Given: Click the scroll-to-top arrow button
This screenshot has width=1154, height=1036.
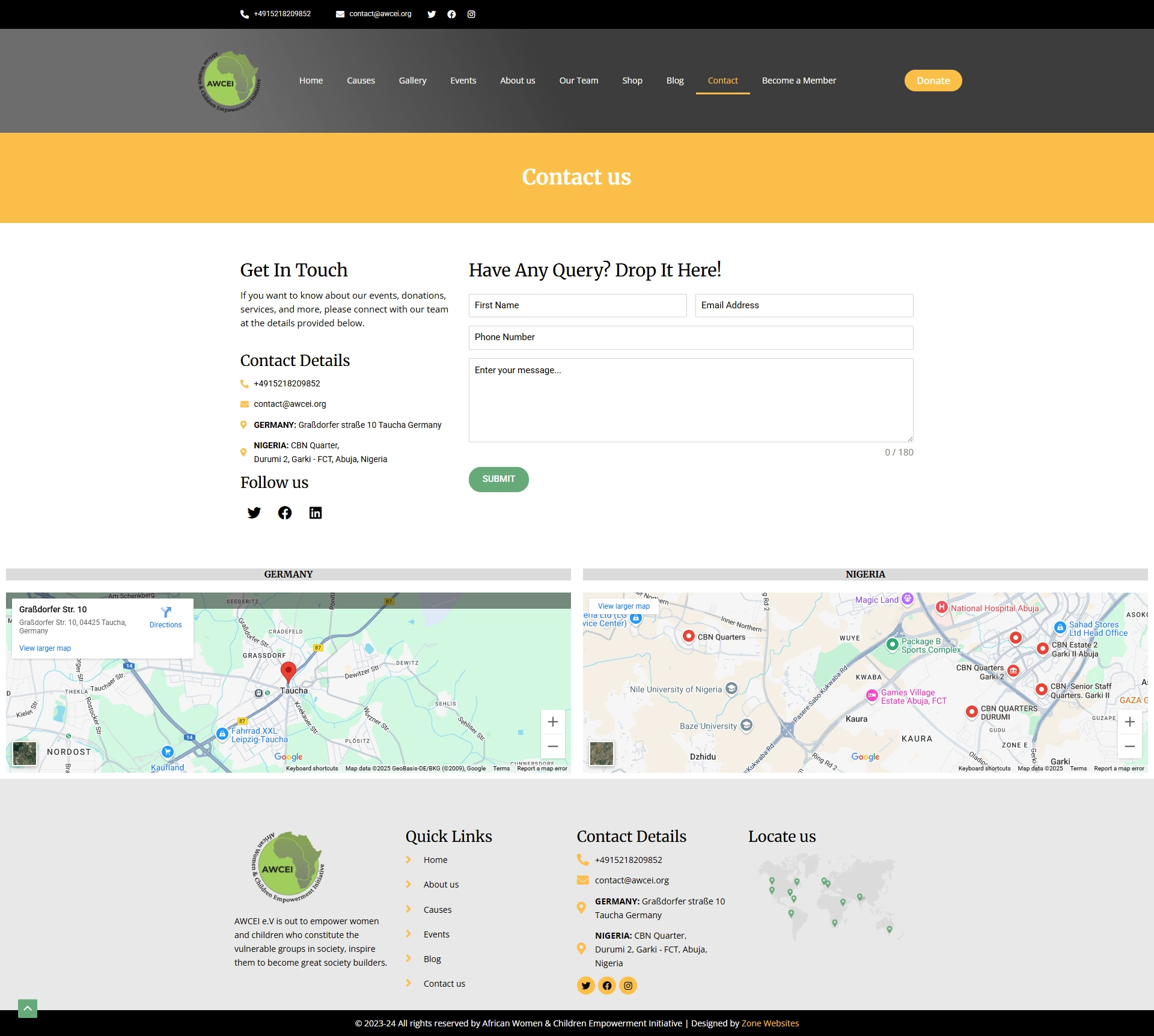Looking at the screenshot, I should 28,1008.
